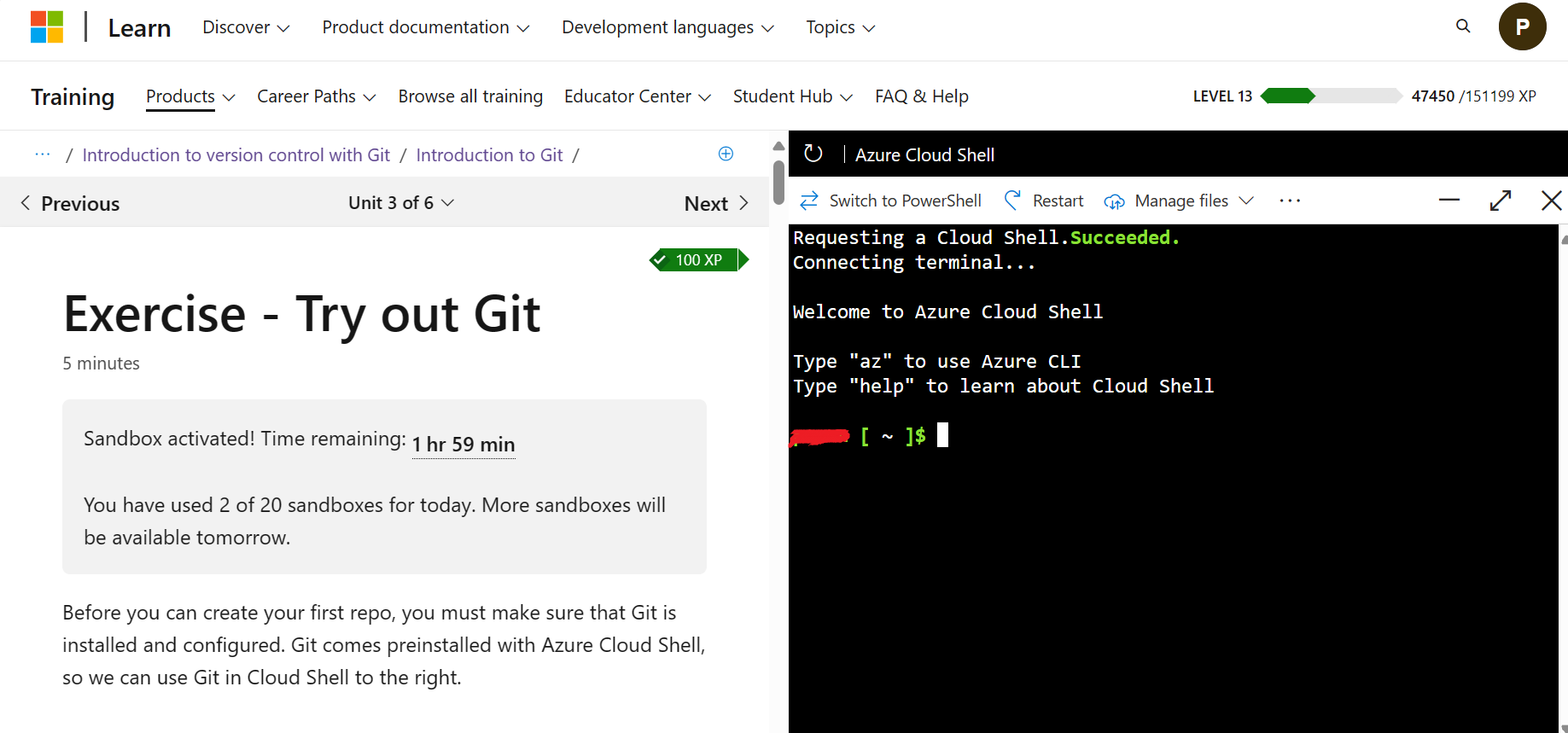Click the 47450 /151199 XP text

[x=1473, y=96]
